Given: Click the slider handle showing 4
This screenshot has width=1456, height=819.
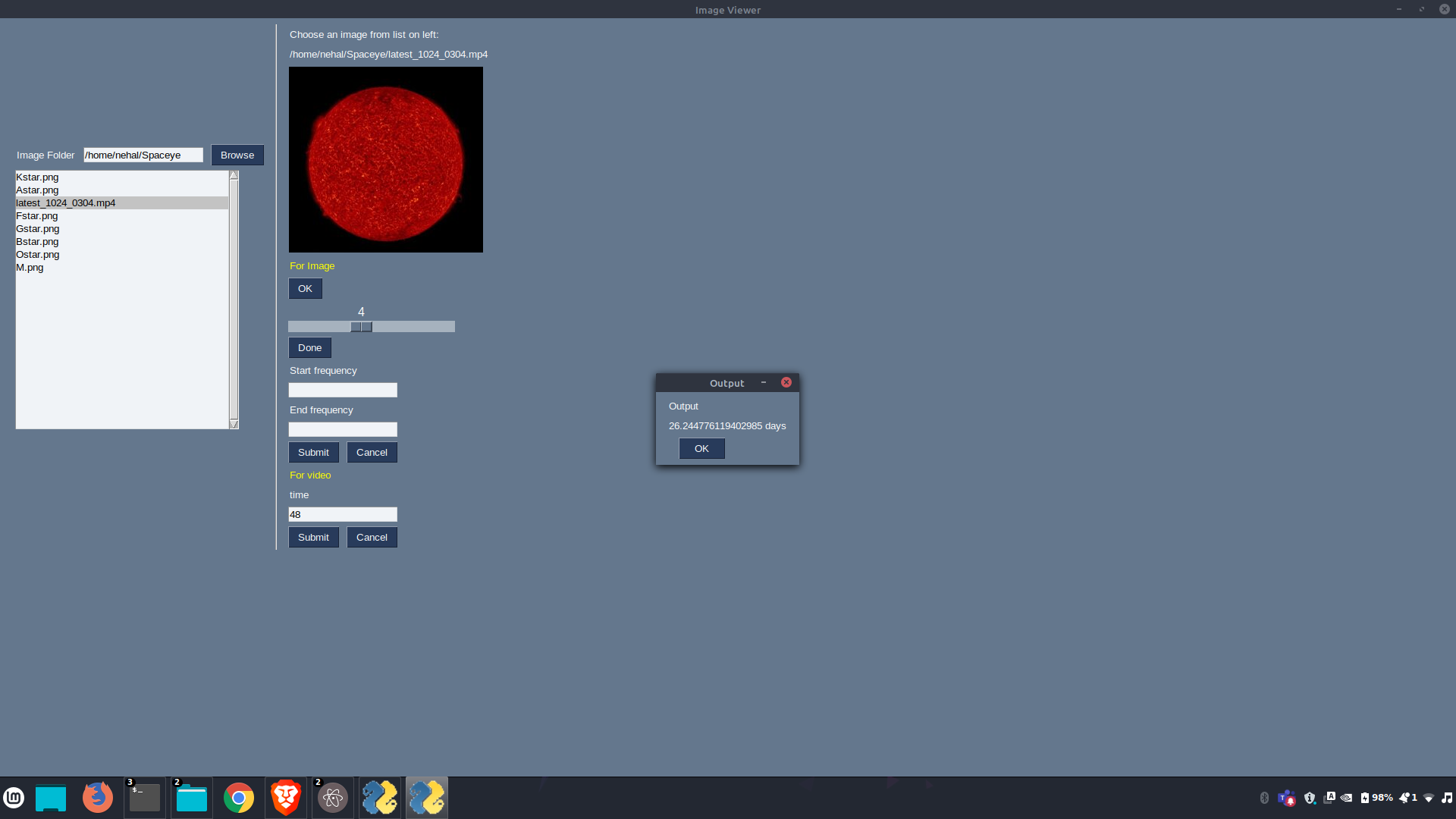Looking at the screenshot, I should pyautogui.click(x=361, y=327).
